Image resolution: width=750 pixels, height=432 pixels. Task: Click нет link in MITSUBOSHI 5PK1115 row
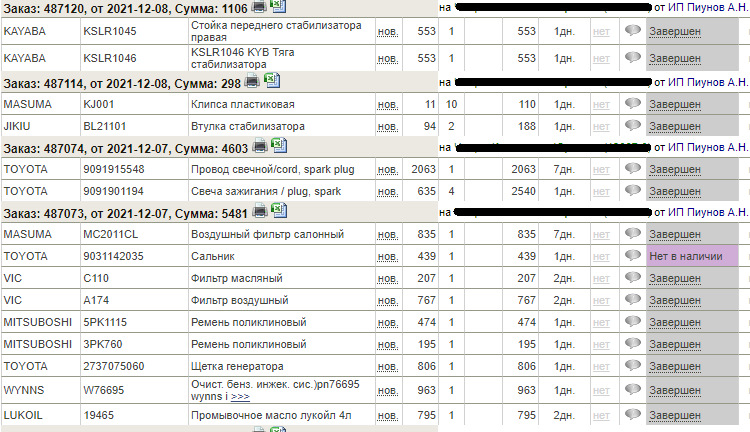601,322
